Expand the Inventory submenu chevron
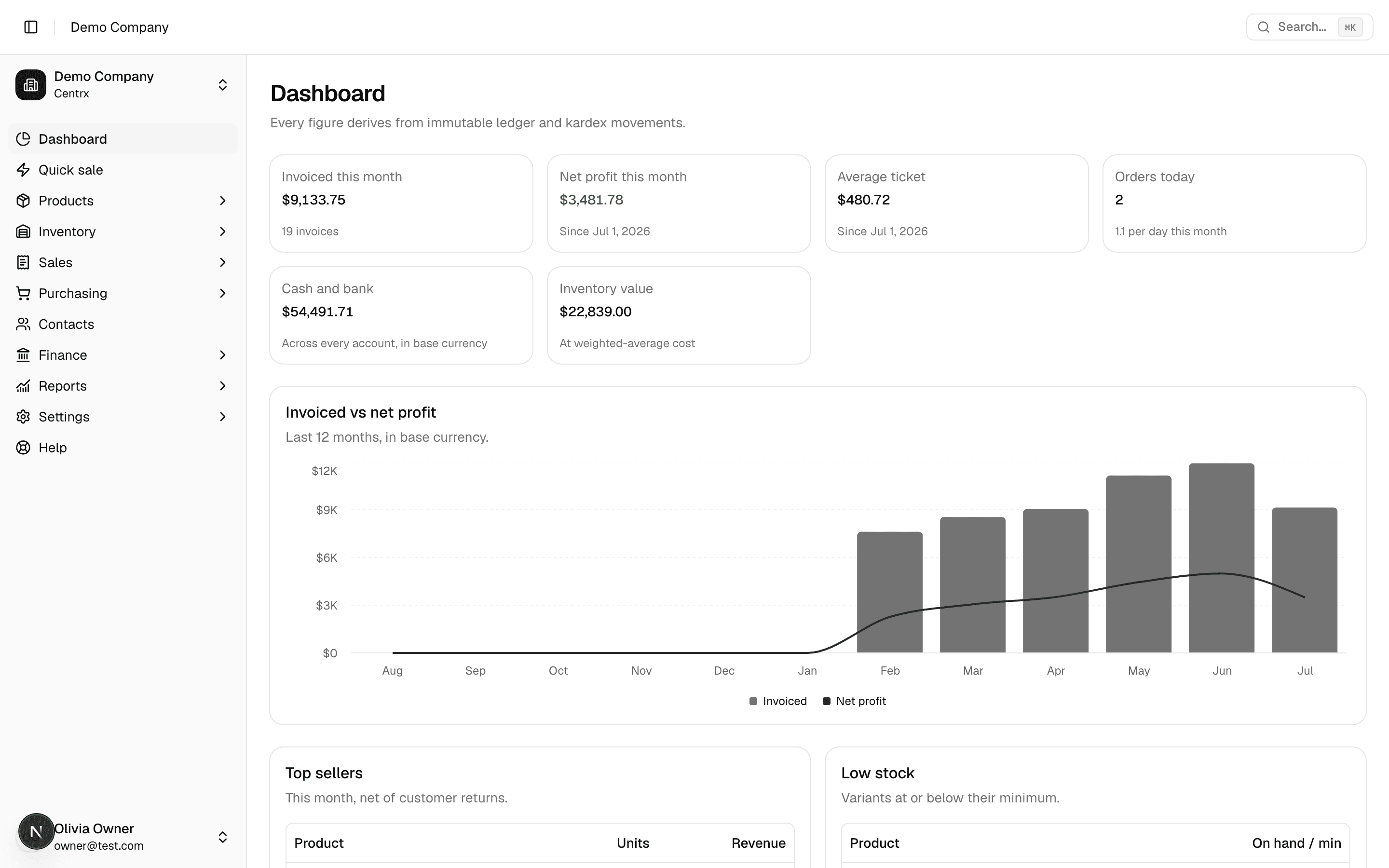 coord(223,231)
